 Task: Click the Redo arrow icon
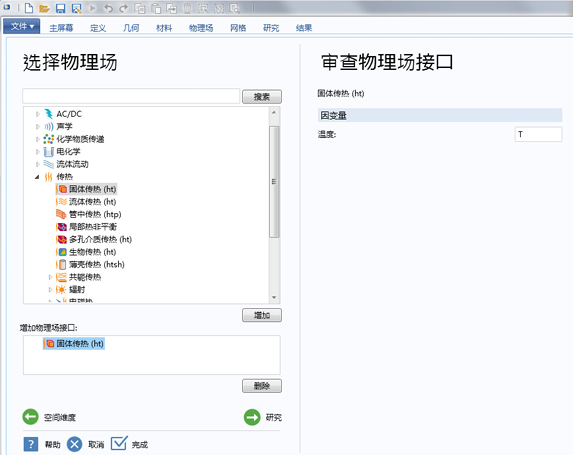click(x=124, y=8)
